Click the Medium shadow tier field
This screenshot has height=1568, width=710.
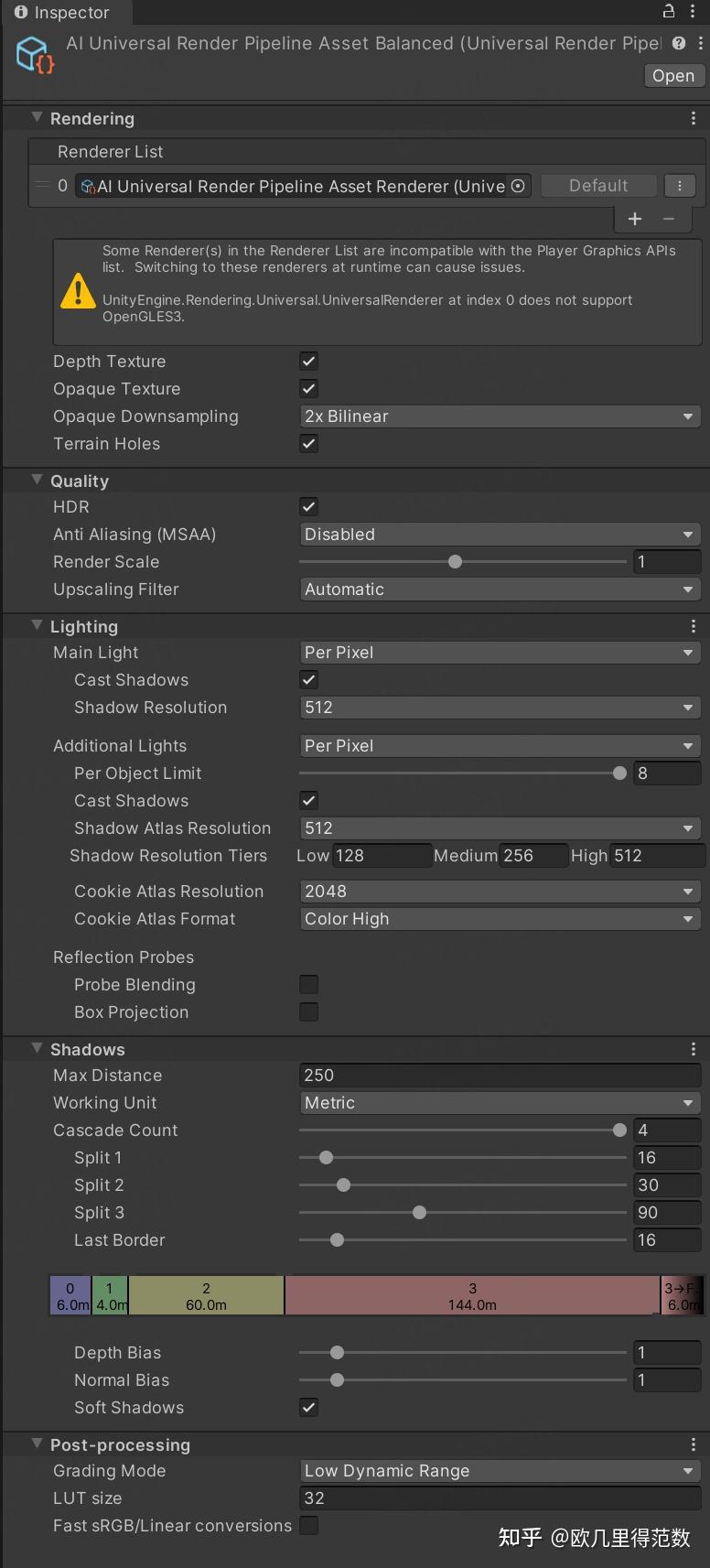[x=534, y=856]
